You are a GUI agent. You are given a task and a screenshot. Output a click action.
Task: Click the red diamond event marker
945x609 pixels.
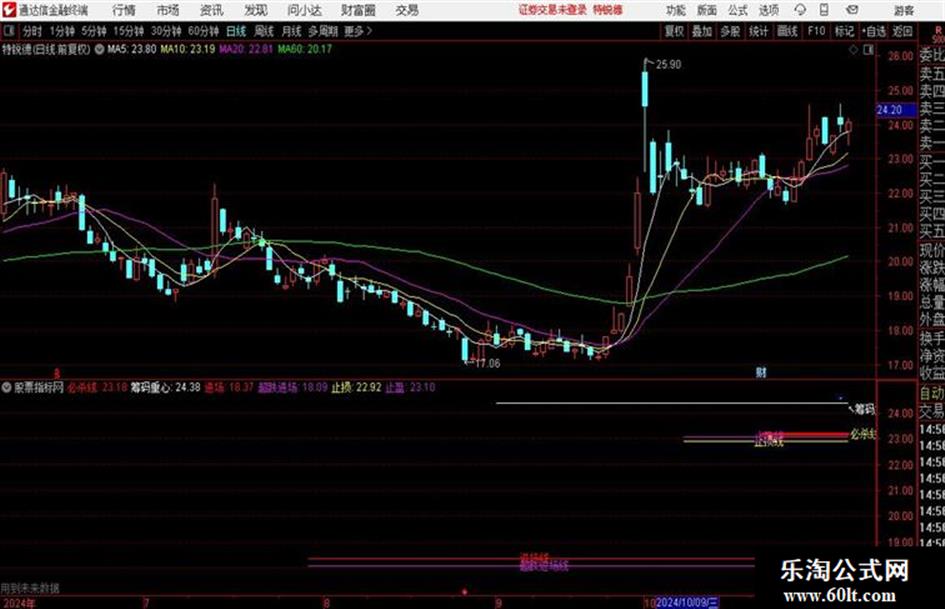464,592
